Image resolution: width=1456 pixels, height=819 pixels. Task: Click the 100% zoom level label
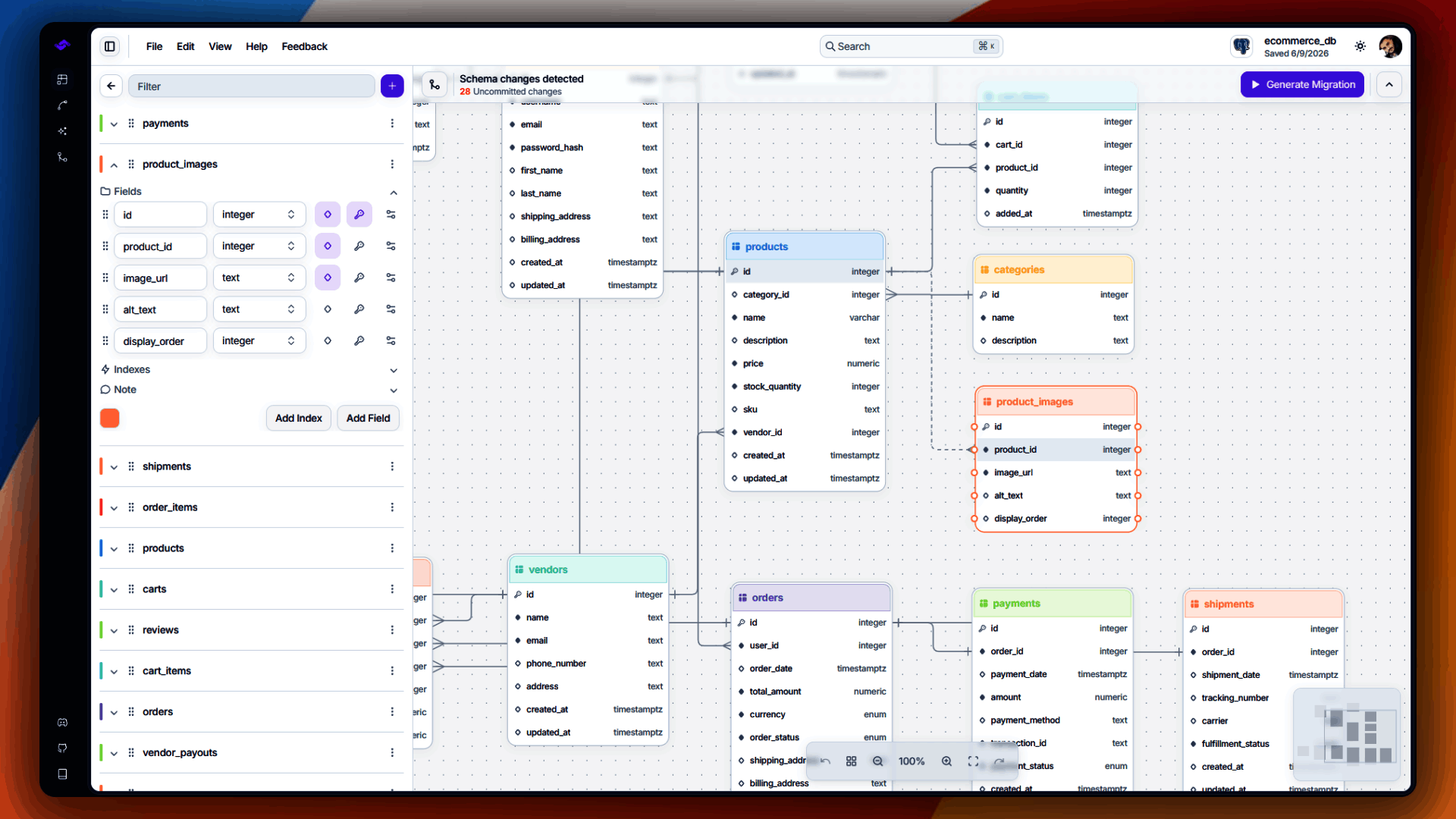[x=912, y=761]
